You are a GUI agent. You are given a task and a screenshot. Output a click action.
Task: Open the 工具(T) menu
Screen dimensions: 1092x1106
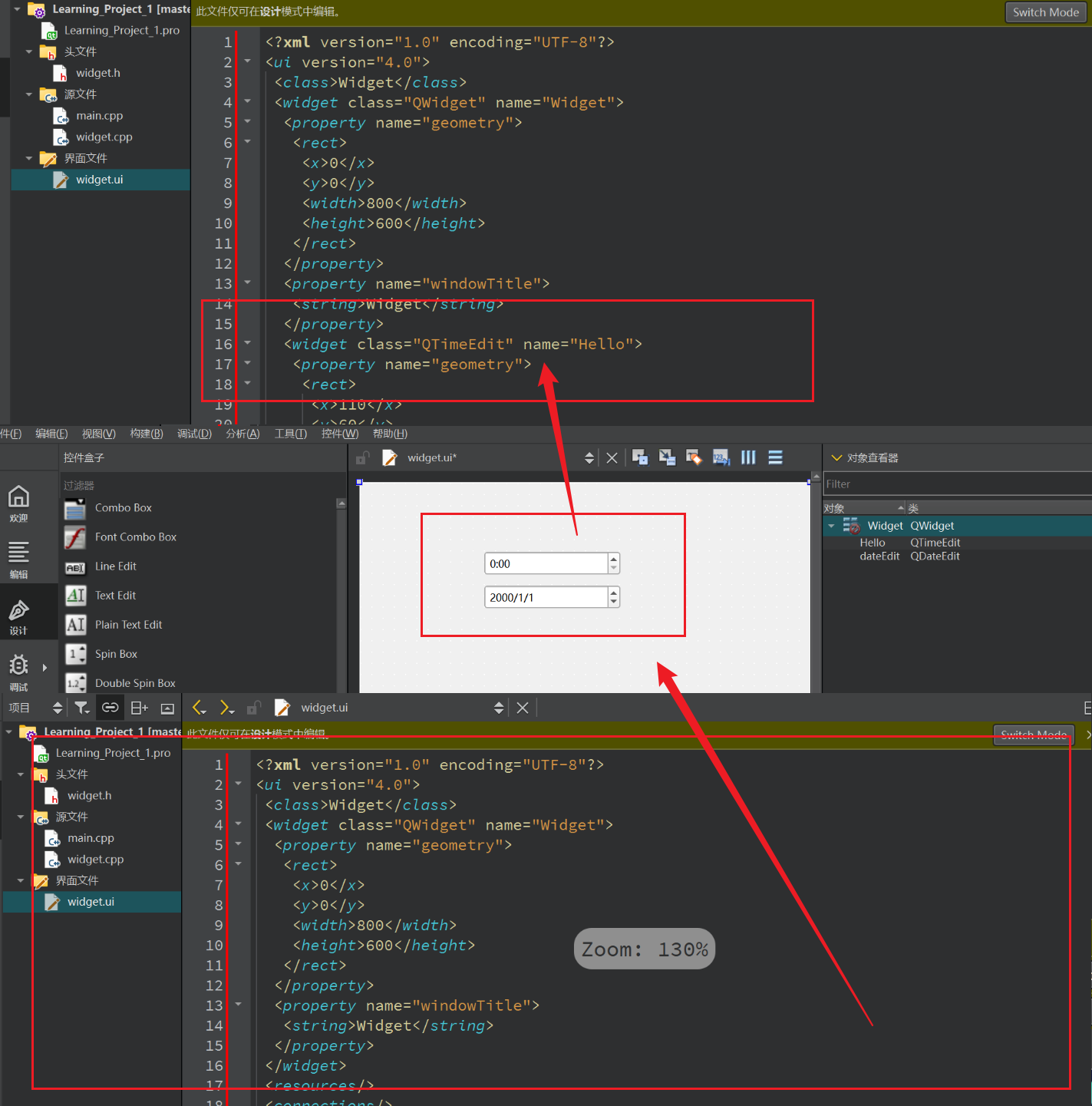(x=290, y=434)
